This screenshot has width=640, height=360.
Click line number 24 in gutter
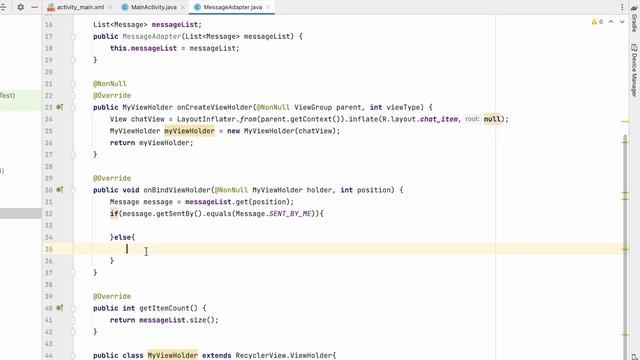point(49,119)
